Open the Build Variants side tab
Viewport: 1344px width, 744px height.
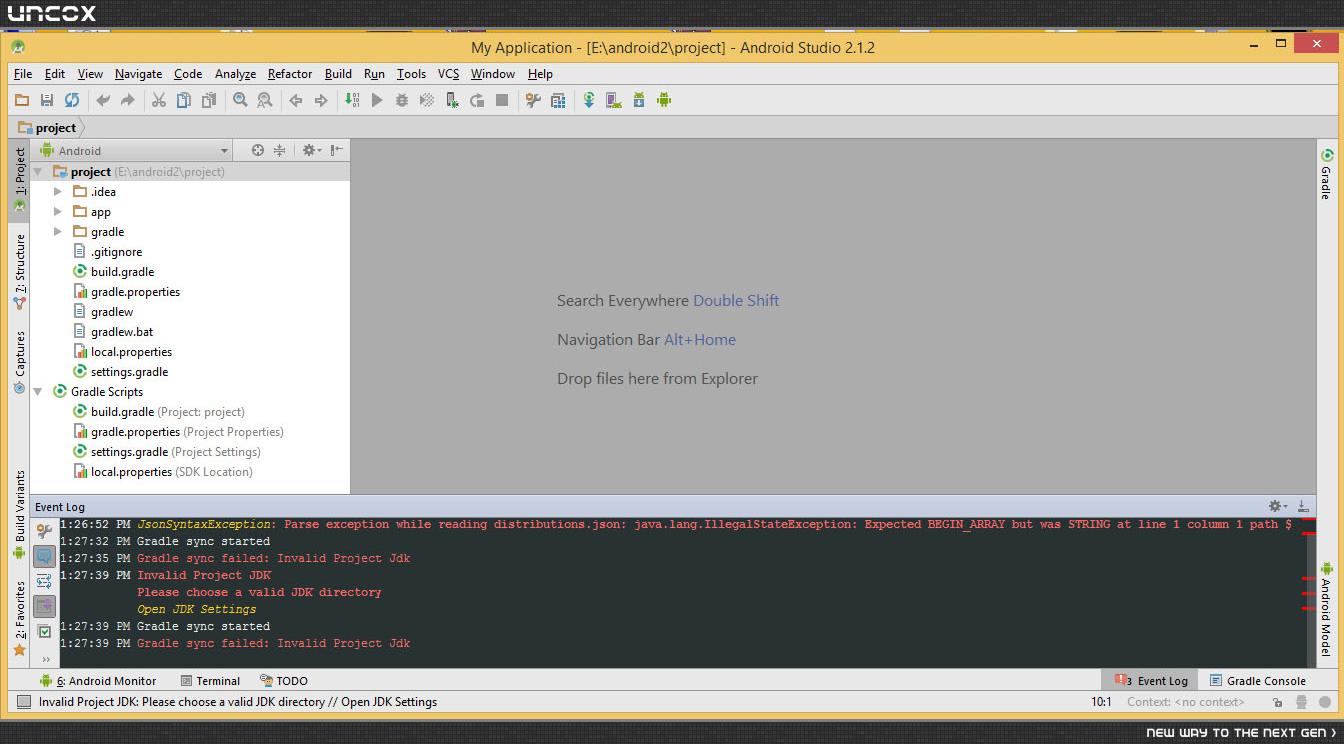tap(19, 514)
